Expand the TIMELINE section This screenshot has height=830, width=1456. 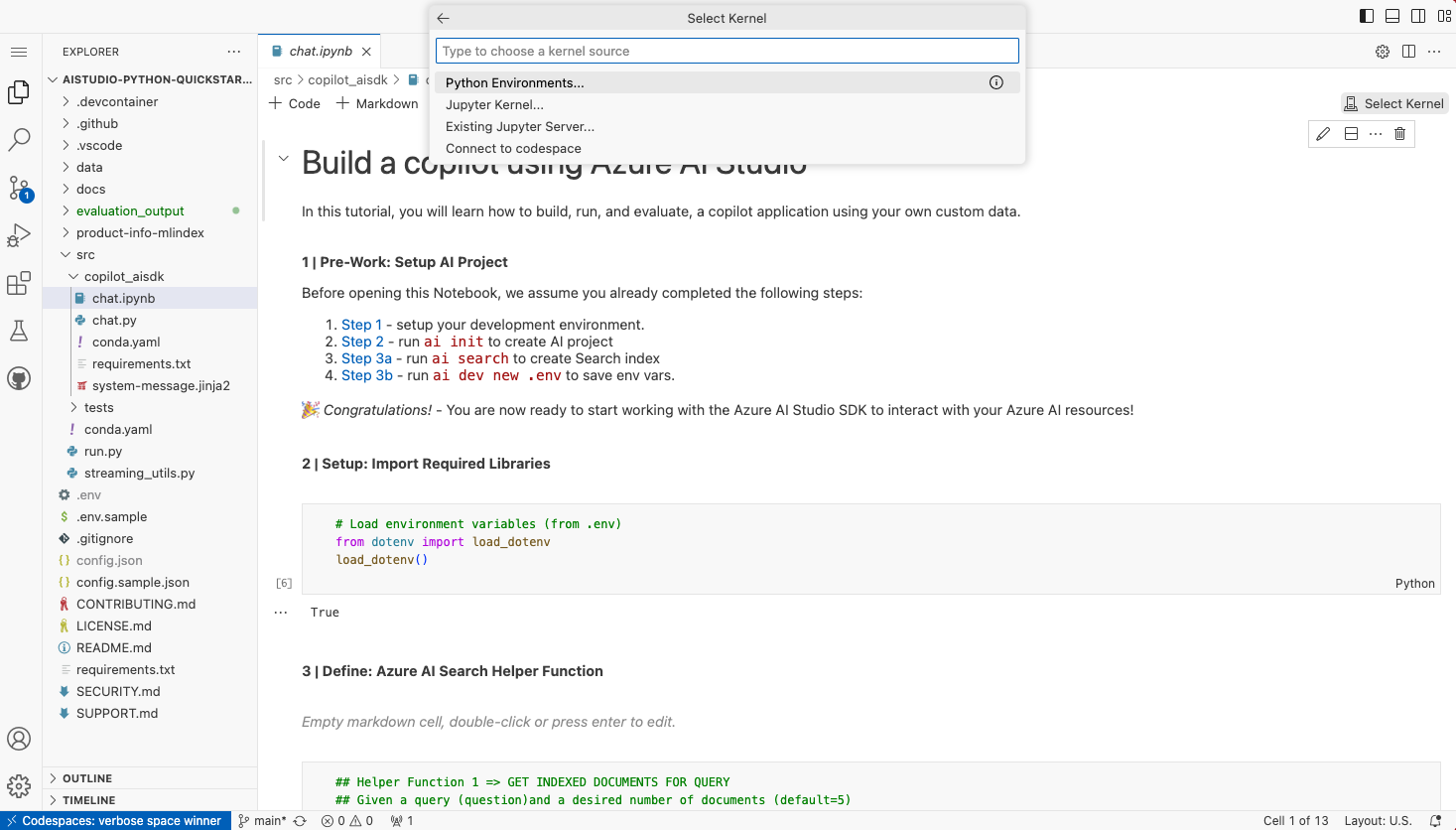[x=150, y=800]
